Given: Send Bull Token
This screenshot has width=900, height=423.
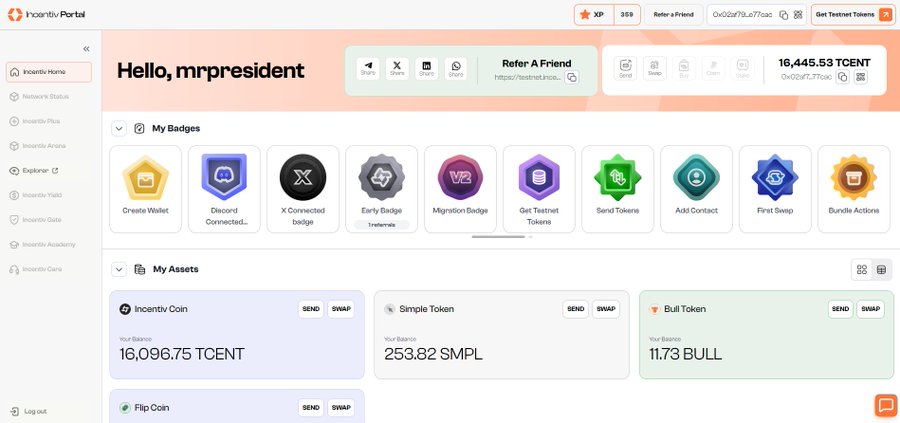Looking at the screenshot, I should click(x=840, y=309).
